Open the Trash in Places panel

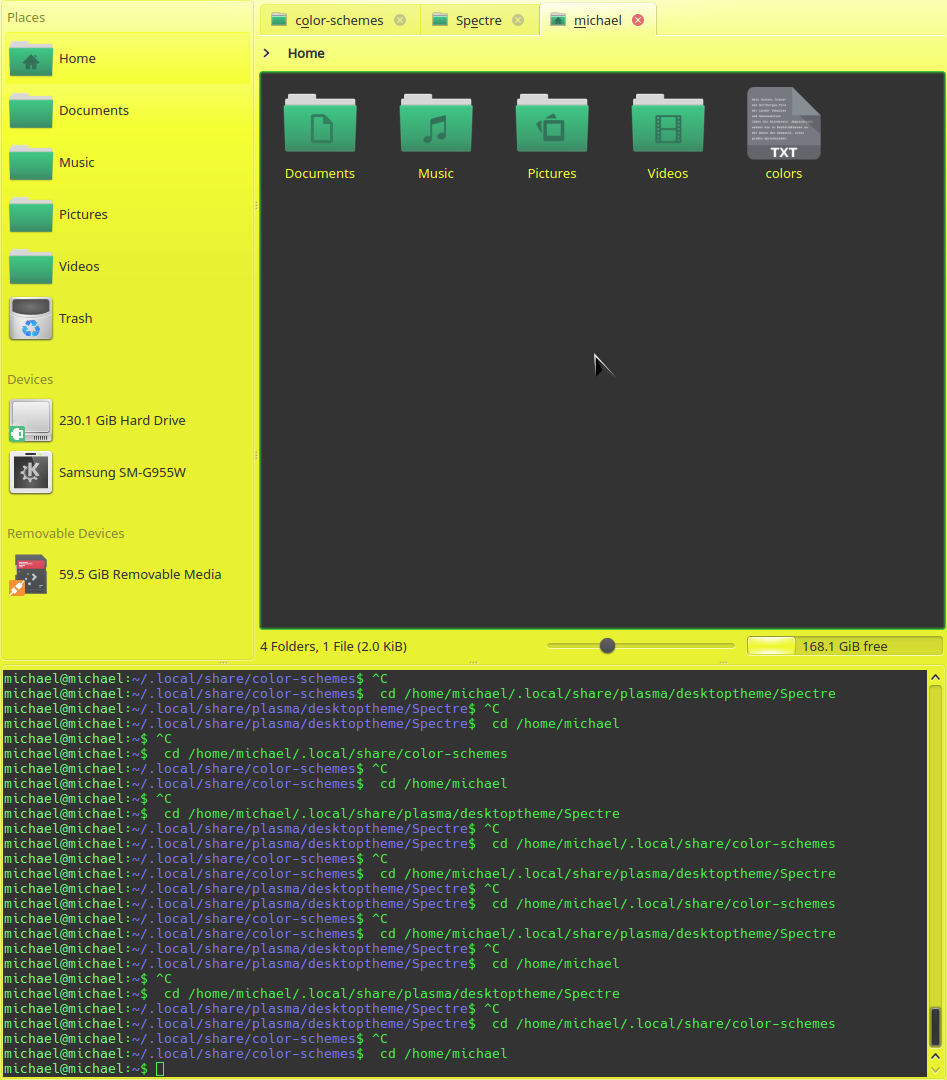127,318
